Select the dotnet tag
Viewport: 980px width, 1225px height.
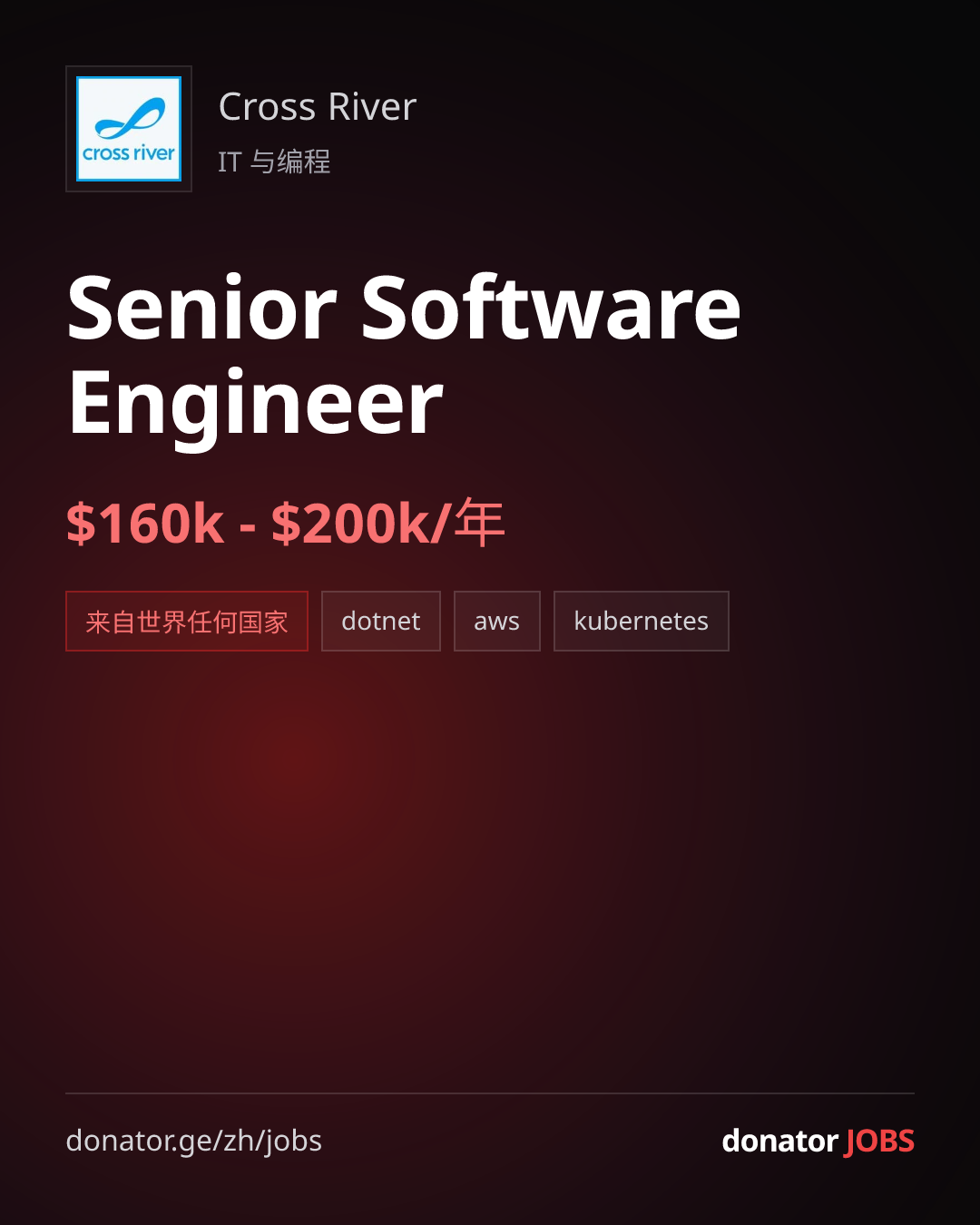pyautogui.click(x=381, y=622)
